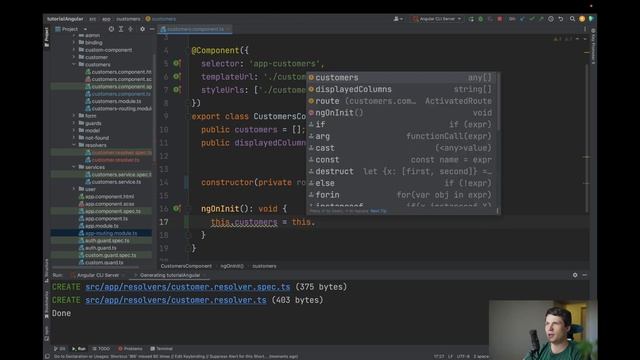Click gutter icon on line 16 ngOnInit
640x360 pixels.
point(176,209)
